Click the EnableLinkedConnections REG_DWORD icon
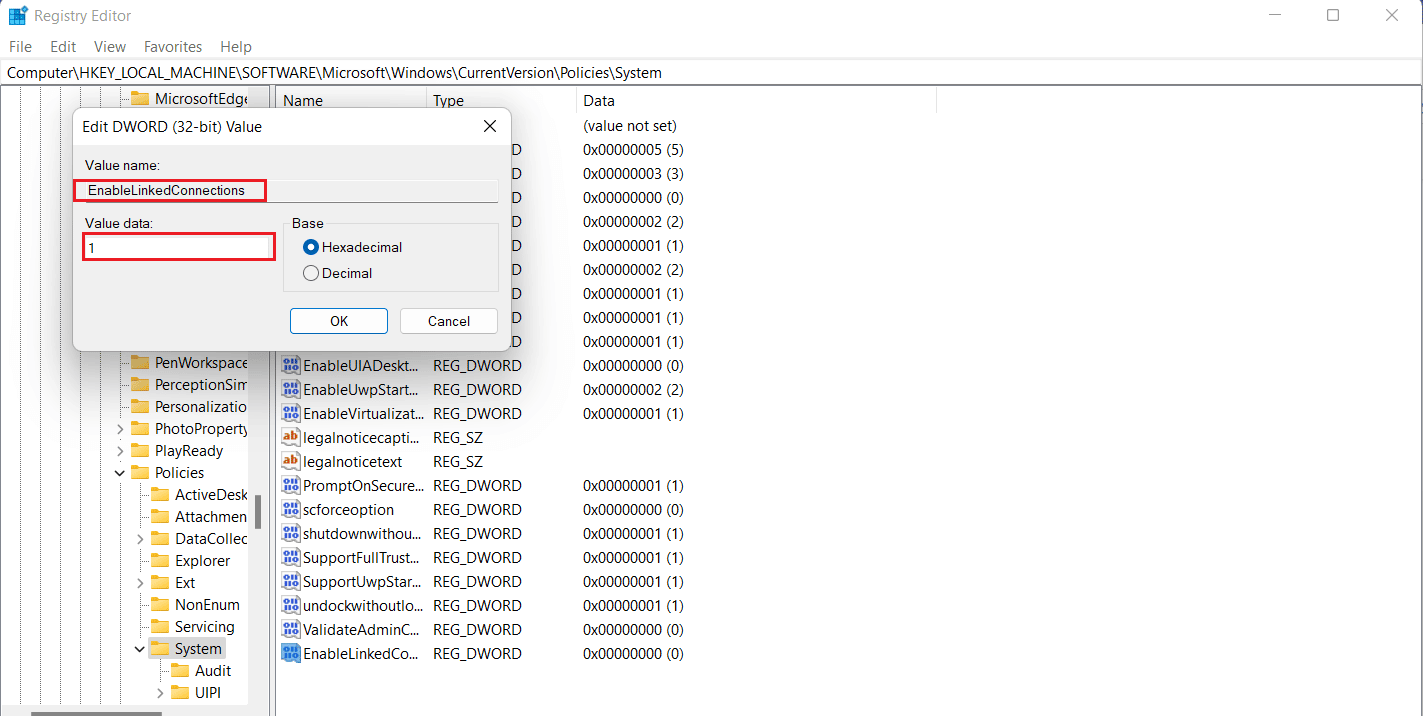Image resolution: width=1423 pixels, height=716 pixels. 290,653
